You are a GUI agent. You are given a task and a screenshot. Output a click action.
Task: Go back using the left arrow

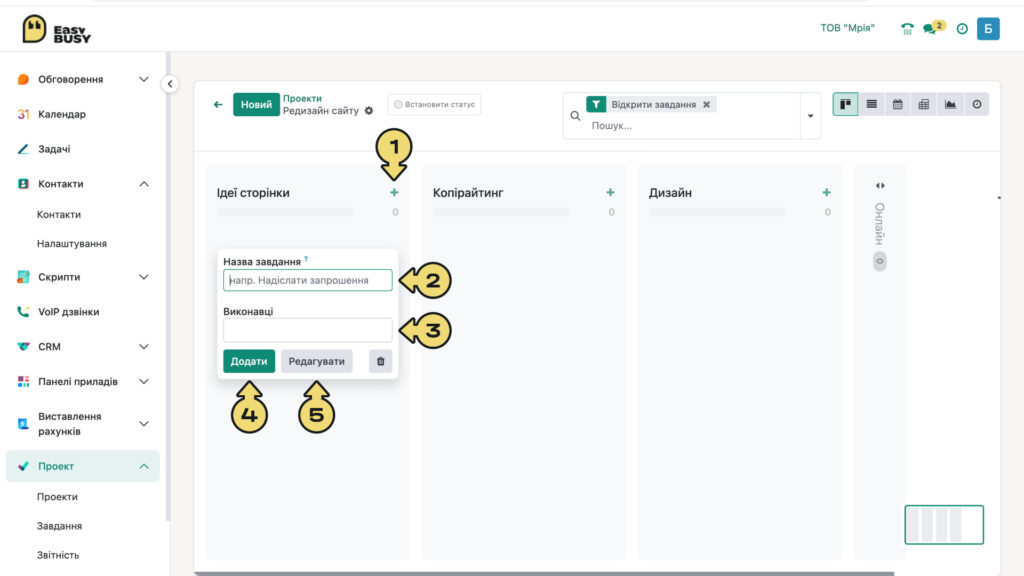(218, 104)
